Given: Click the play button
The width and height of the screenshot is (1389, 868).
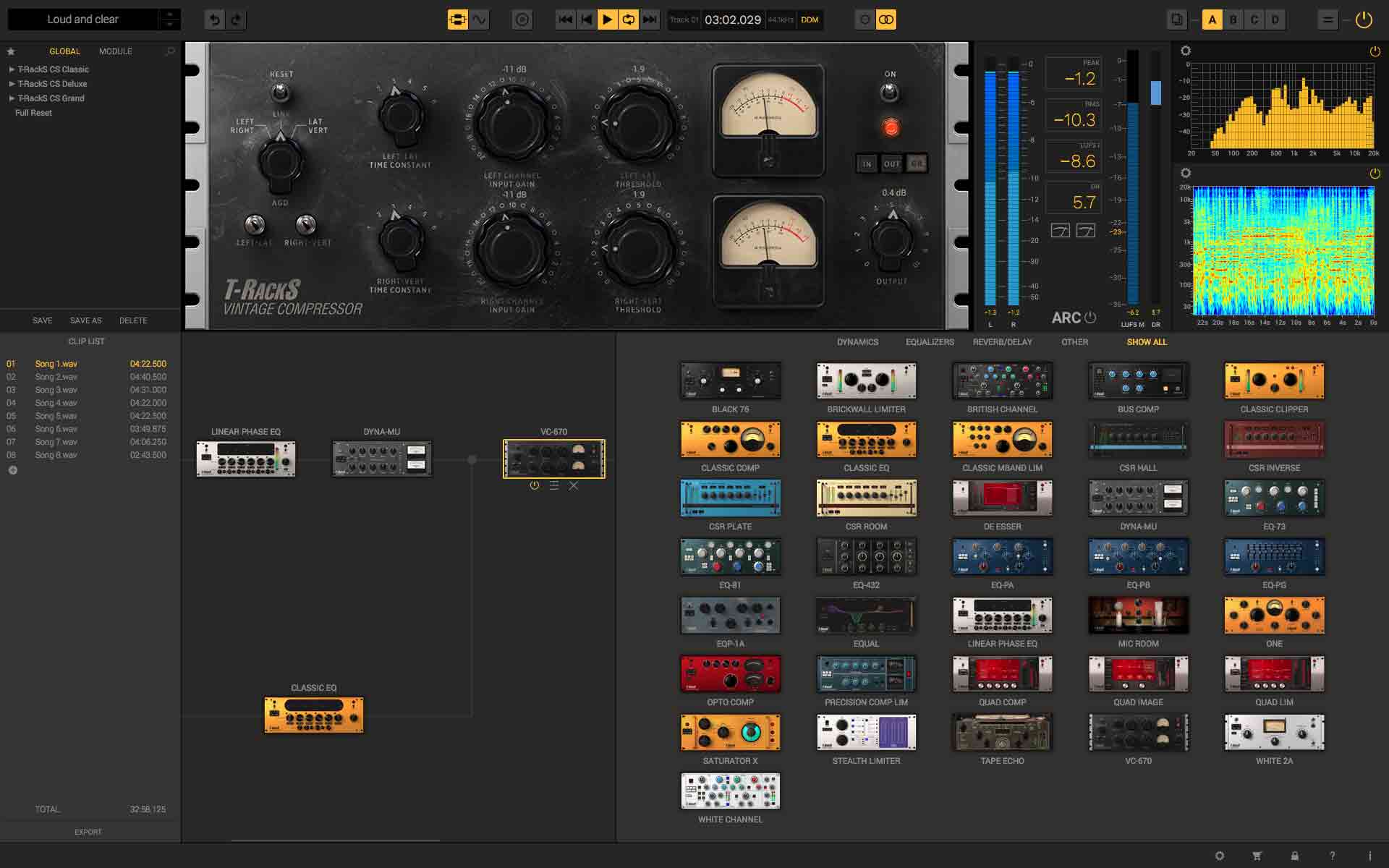Looking at the screenshot, I should pyautogui.click(x=608, y=20).
